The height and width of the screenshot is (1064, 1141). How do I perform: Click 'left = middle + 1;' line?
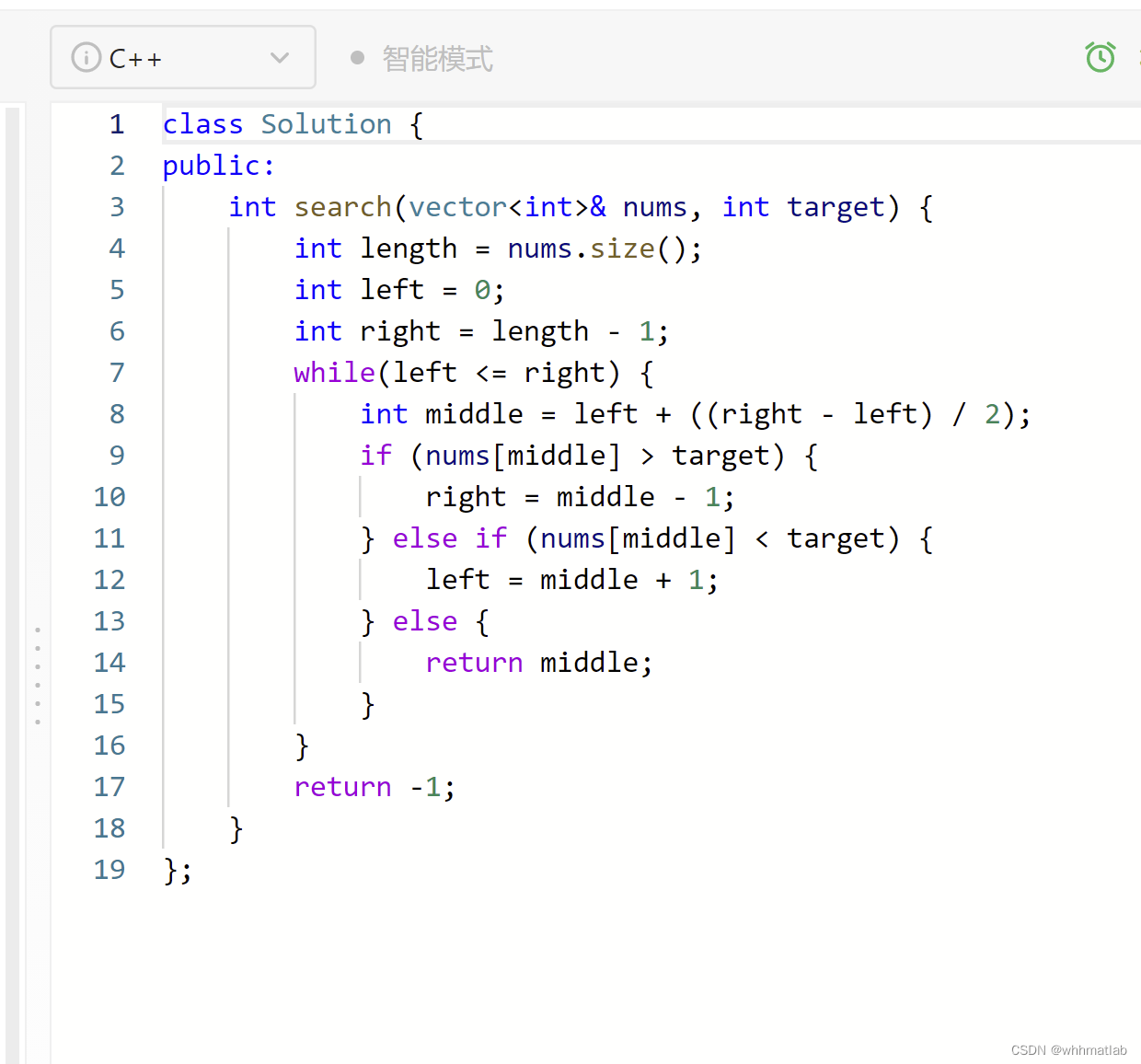coord(571,580)
